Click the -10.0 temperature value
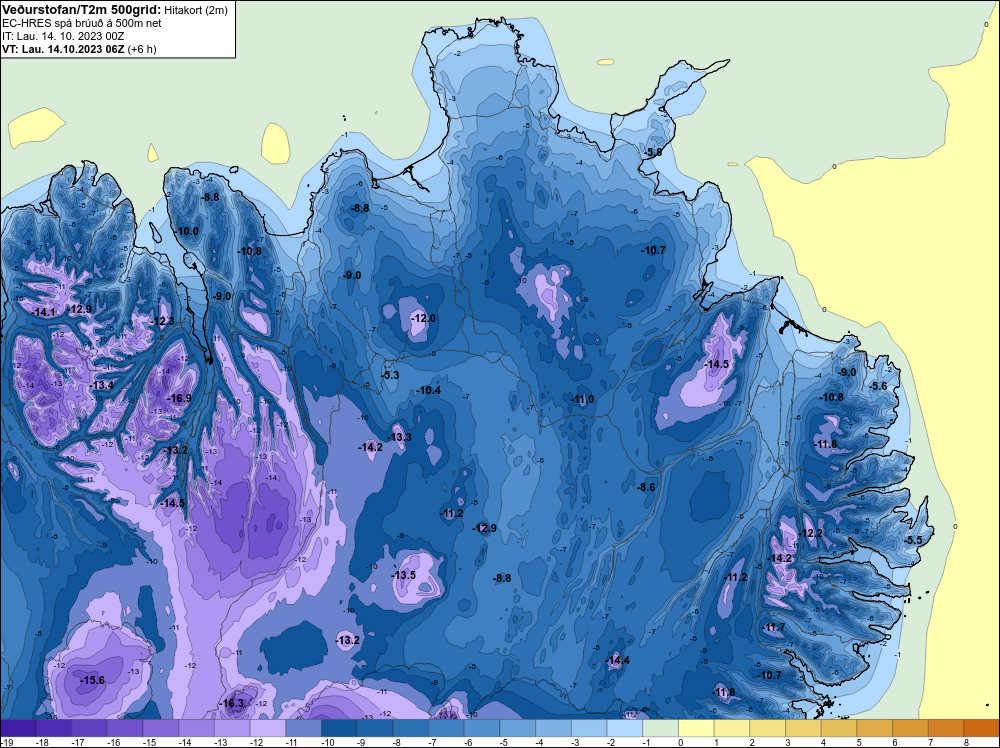This screenshot has width=1000, height=748. tap(188, 231)
